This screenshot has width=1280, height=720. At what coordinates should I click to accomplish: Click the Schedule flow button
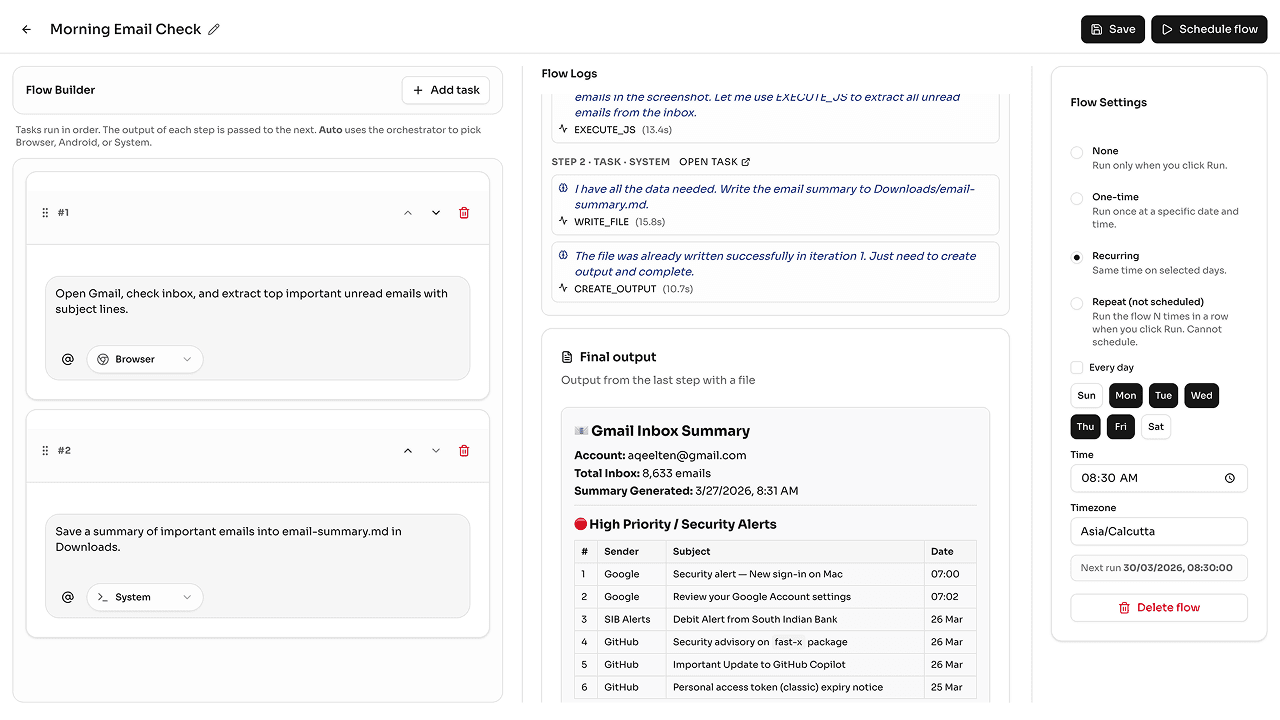pyautogui.click(x=1209, y=29)
